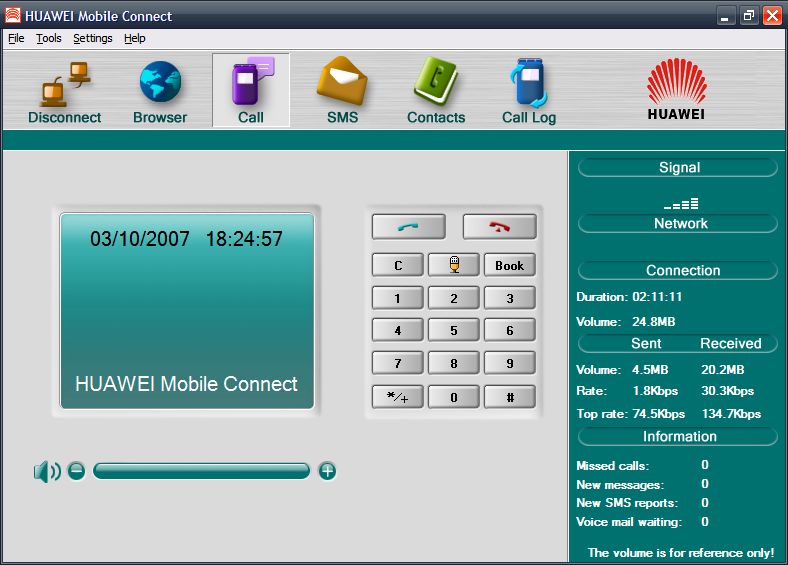Image resolution: width=788 pixels, height=565 pixels.
Task: Click the Sent Received header bar
Action: tap(678, 343)
